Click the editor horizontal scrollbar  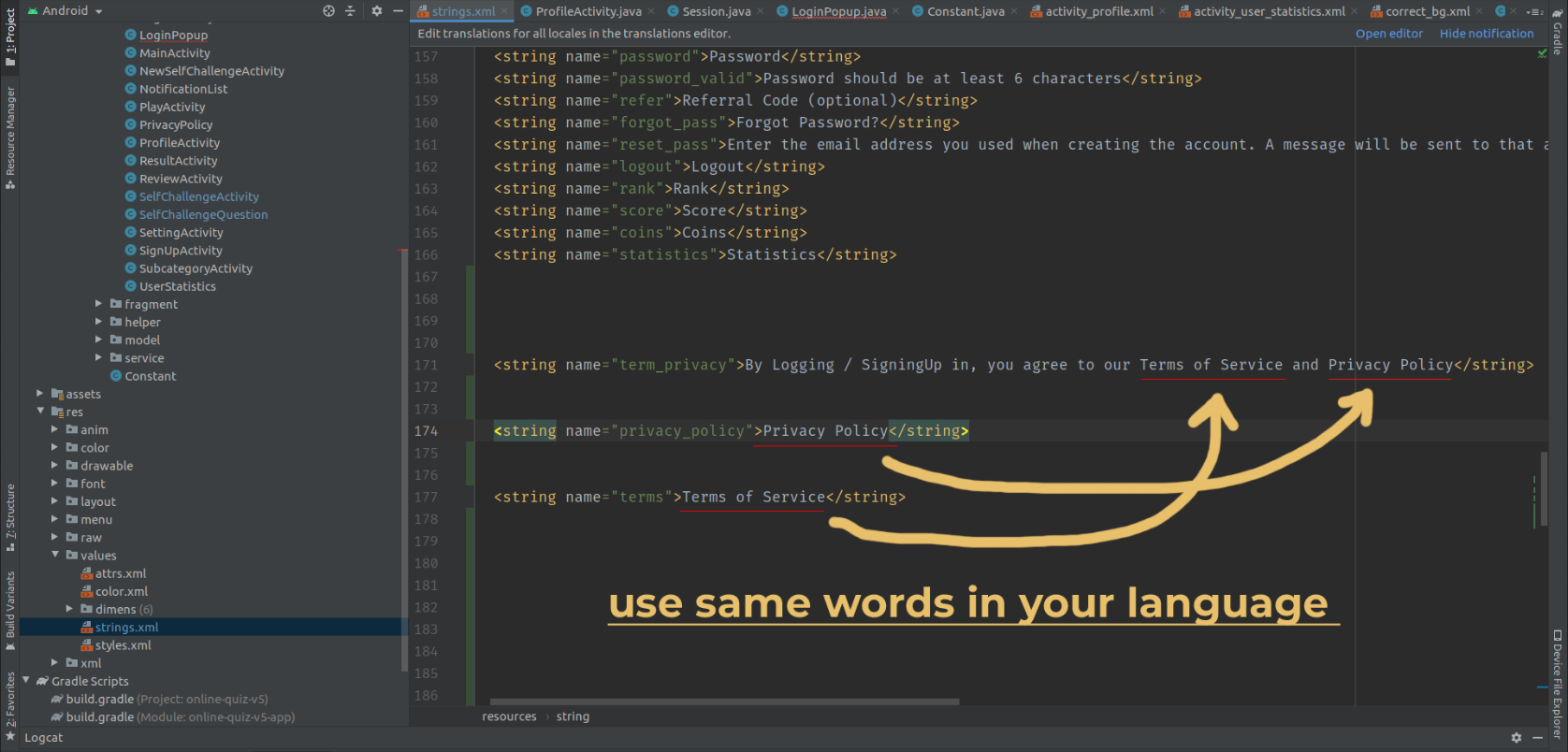coord(724,701)
